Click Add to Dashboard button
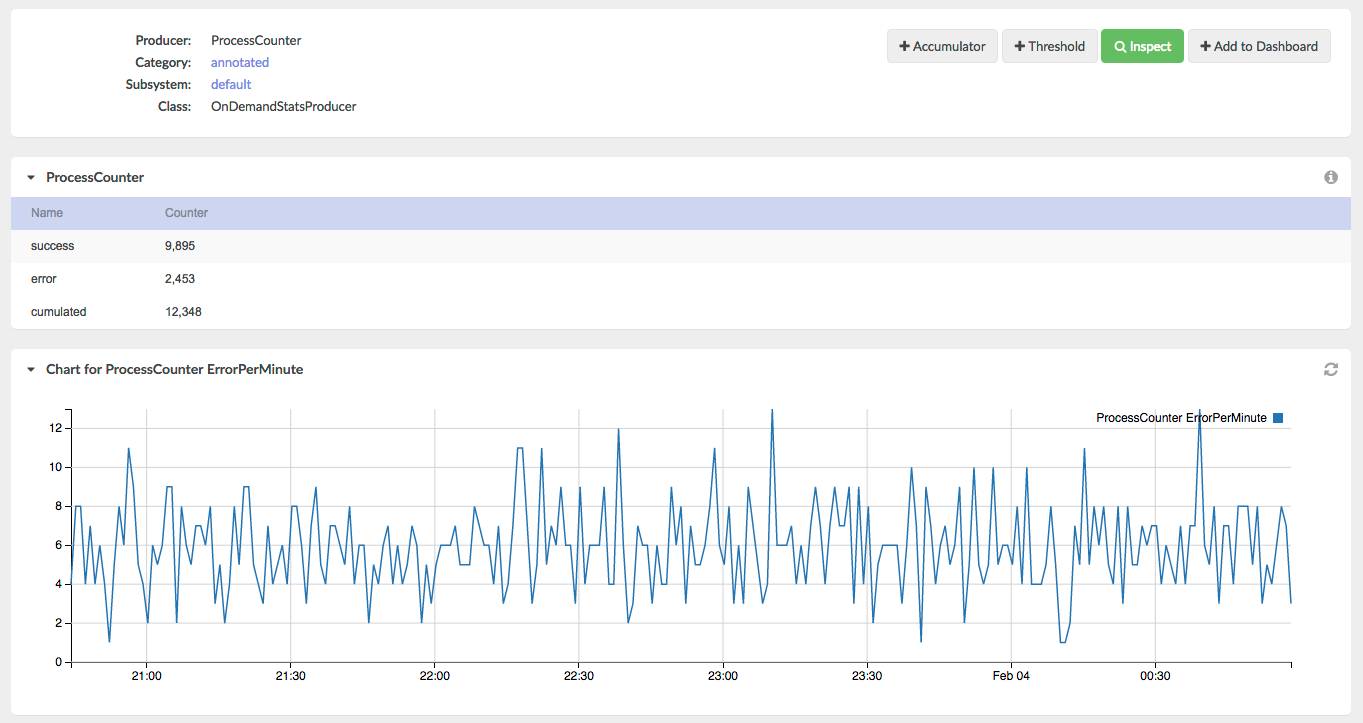Viewport: 1363px width, 723px height. (1259, 46)
